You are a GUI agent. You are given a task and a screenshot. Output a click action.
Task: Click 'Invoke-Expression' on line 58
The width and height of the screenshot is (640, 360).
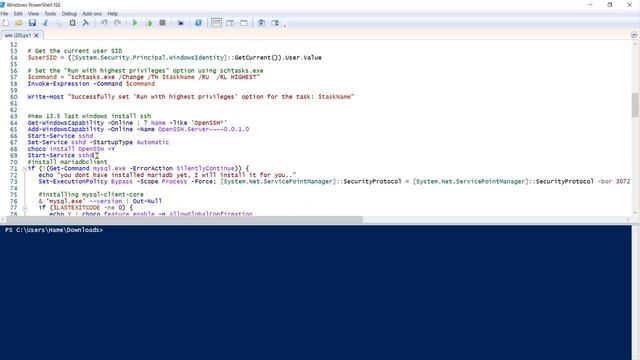point(58,84)
